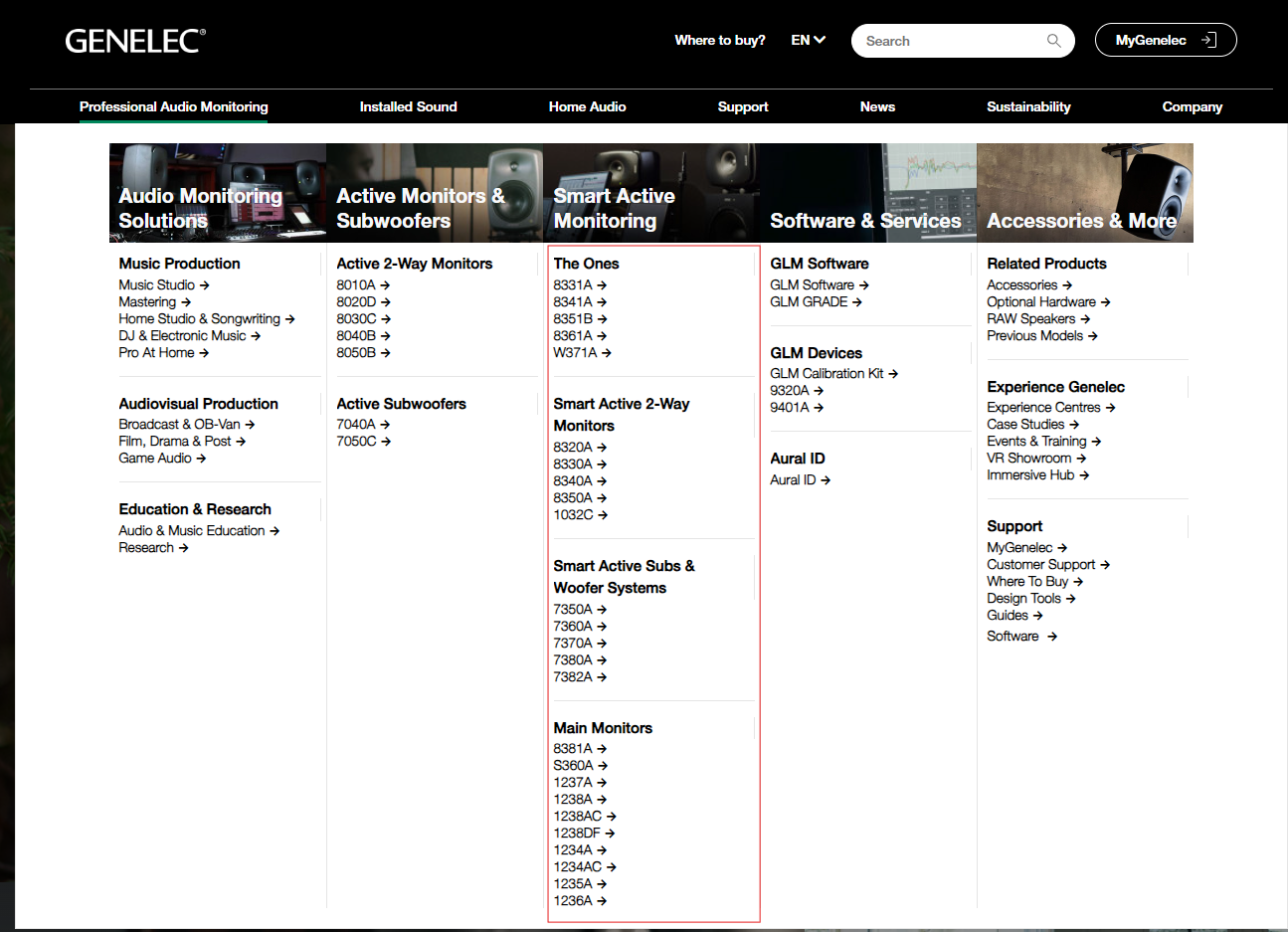Open the Experience Centres link
The width and height of the screenshot is (1288, 932).
pos(1051,407)
